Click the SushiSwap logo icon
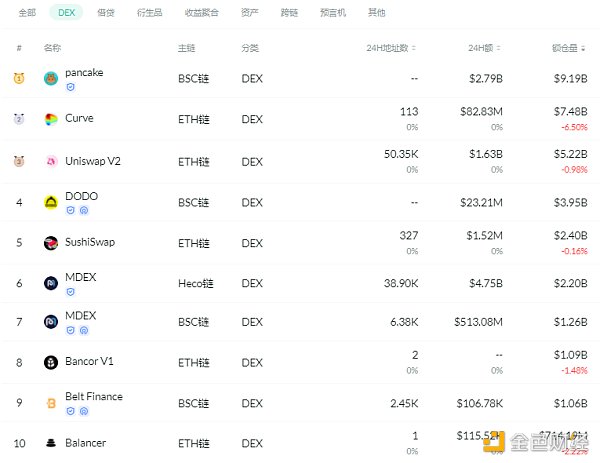The image size is (600, 463). (x=51, y=243)
